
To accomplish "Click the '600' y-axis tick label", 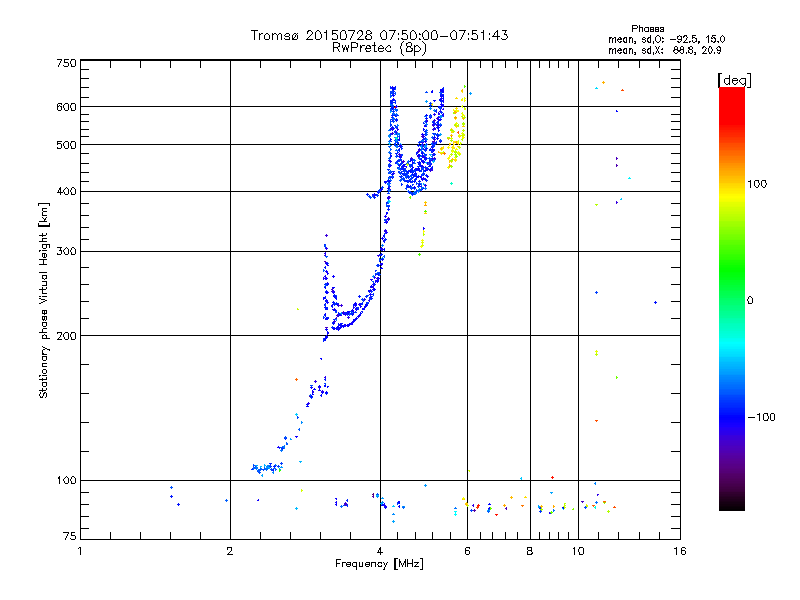I will coord(66,107).
